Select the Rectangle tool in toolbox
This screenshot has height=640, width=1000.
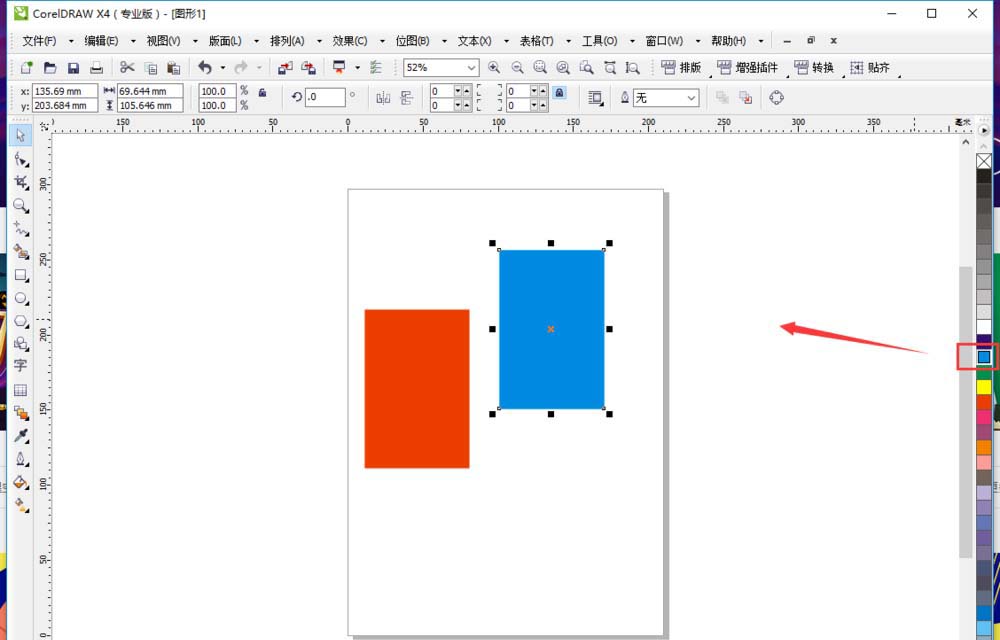20,275
